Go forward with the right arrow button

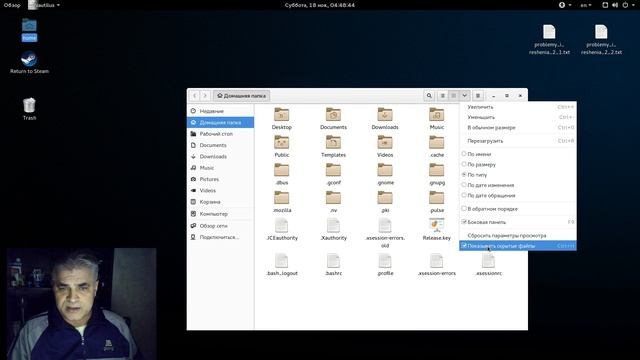(205, 96)
